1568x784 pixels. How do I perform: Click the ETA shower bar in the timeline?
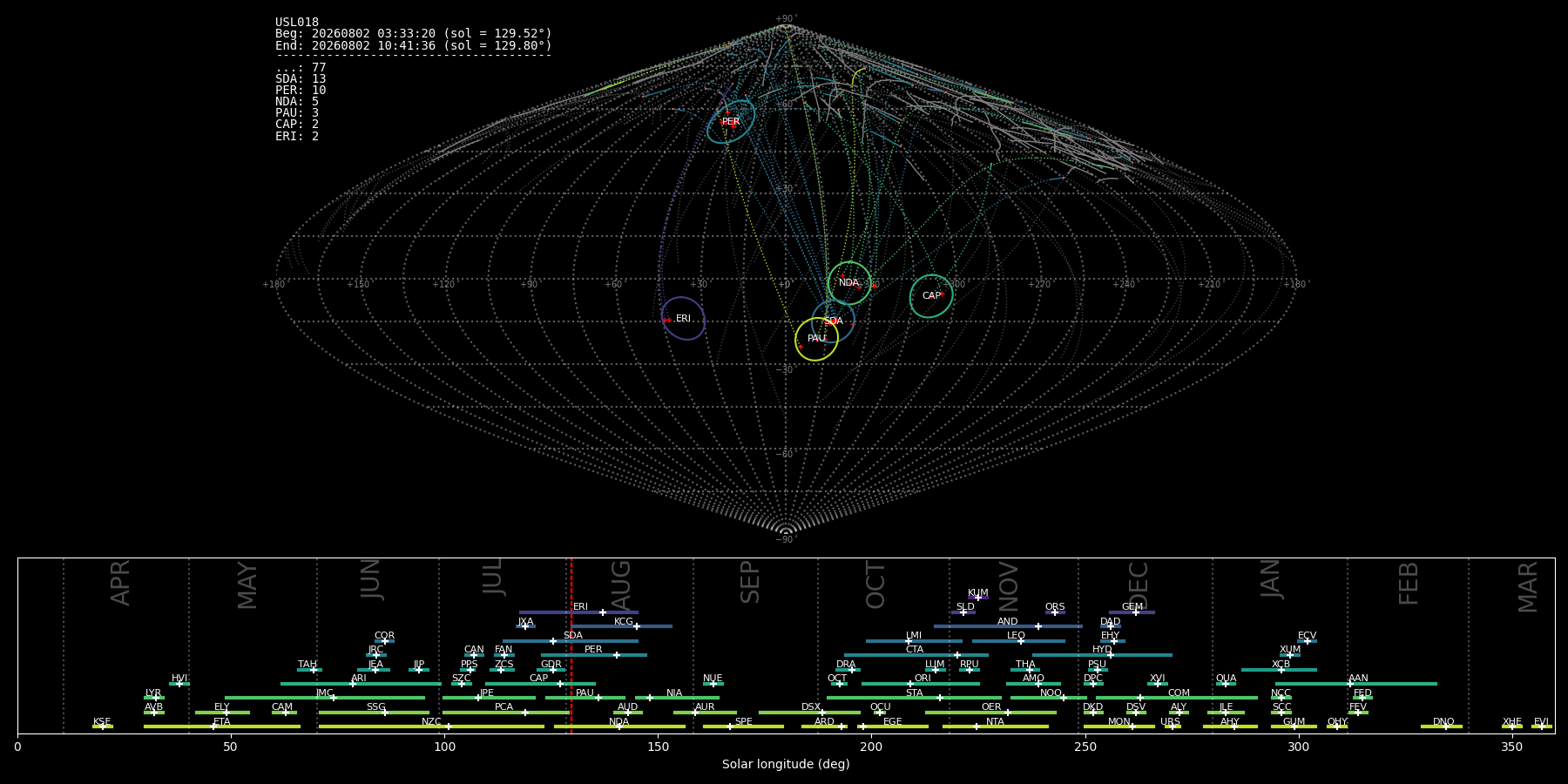coord(222,727)
